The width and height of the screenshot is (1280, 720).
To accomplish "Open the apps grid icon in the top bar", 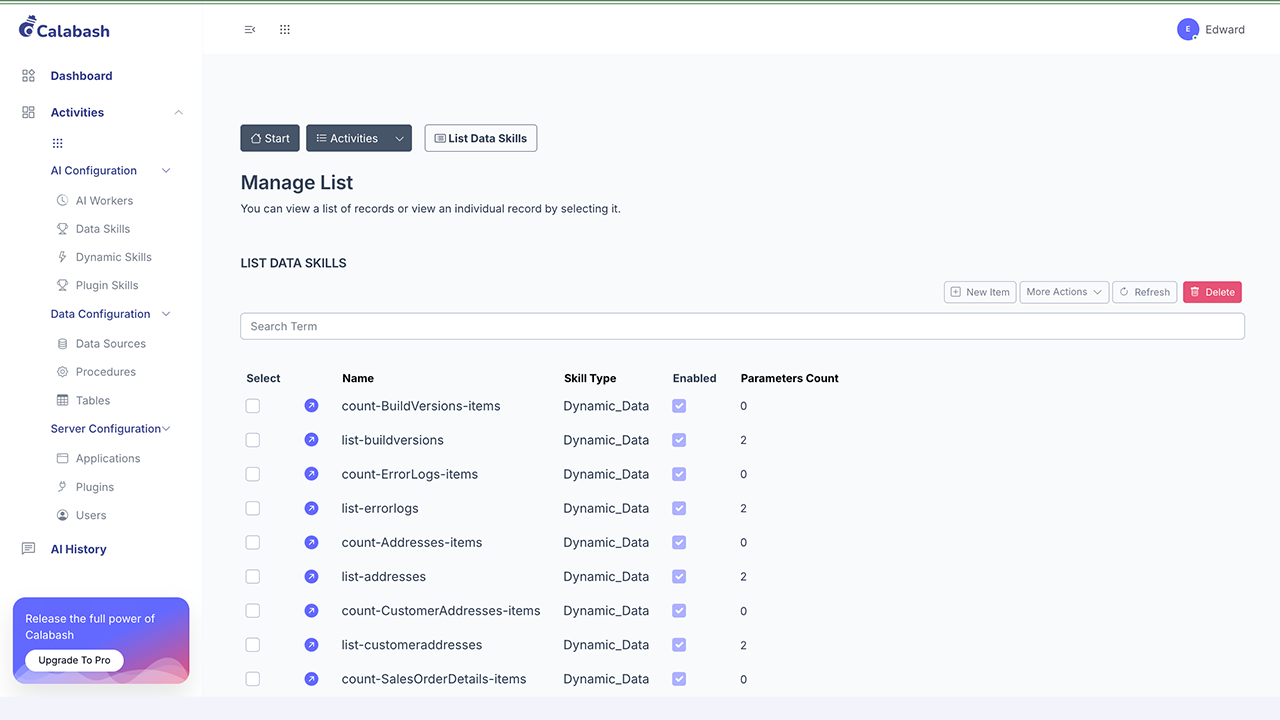I will [x=285, y=30].
